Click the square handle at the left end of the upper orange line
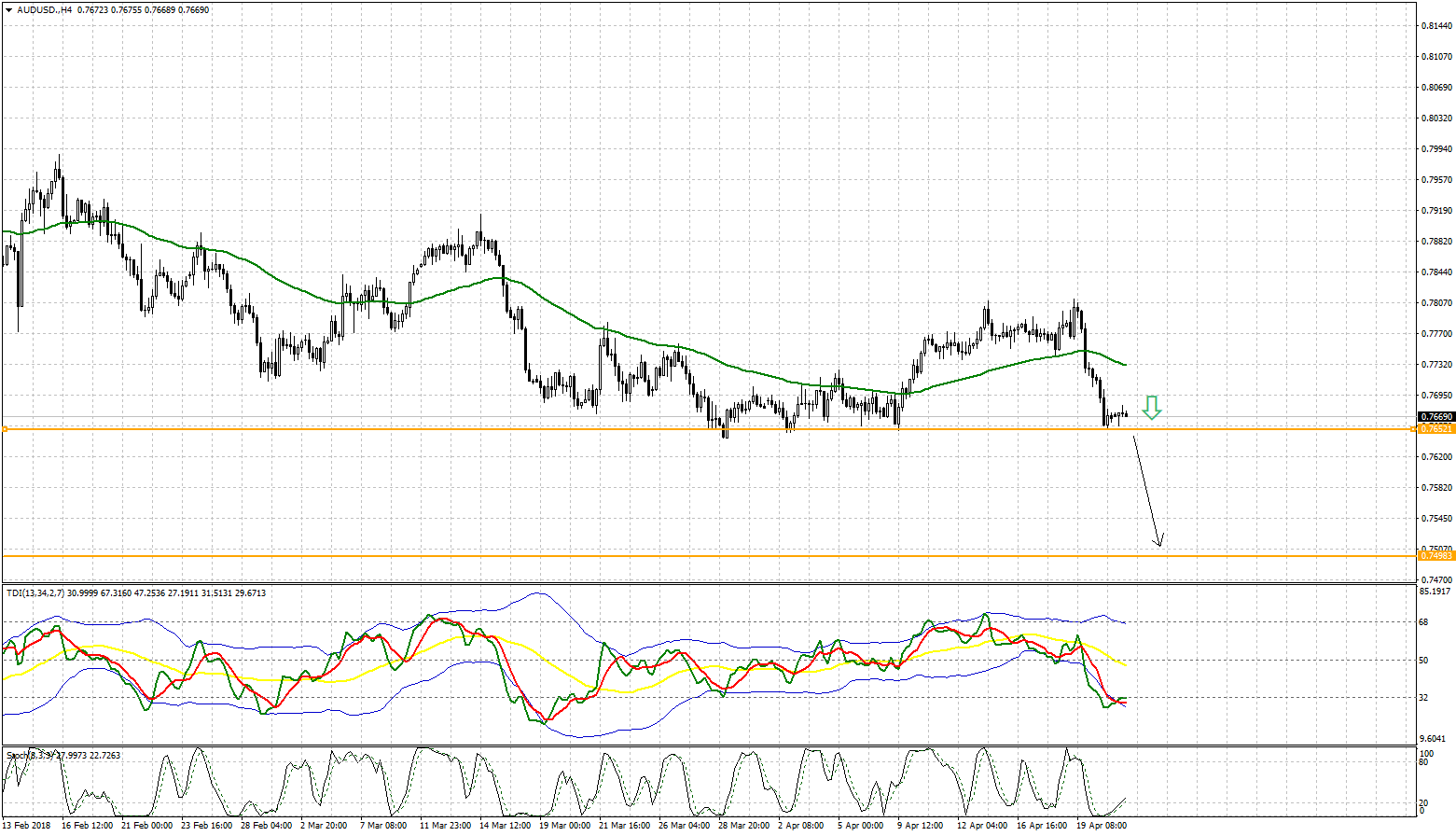Viewport: 1456px width, 836px height. pos(5,429)
